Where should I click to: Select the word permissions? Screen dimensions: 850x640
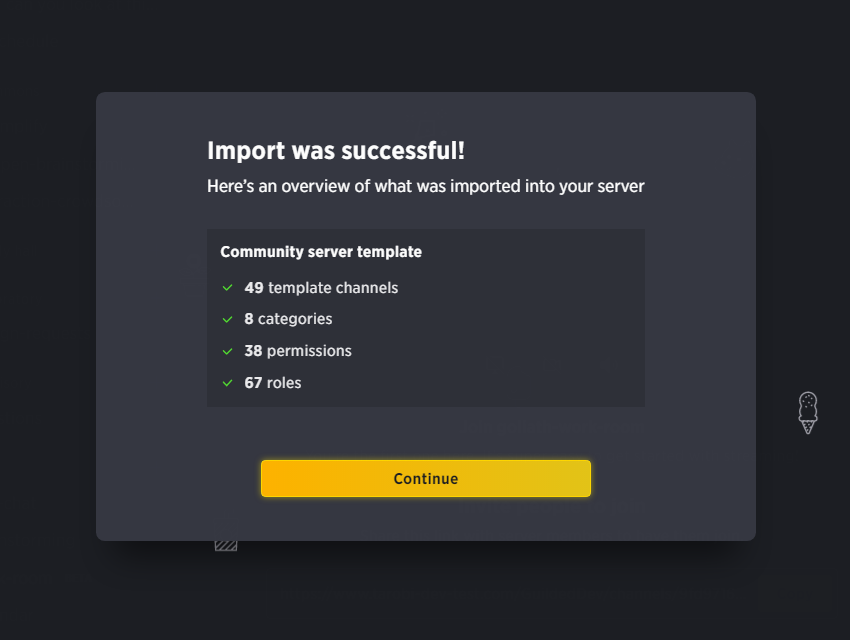[309, 351]
